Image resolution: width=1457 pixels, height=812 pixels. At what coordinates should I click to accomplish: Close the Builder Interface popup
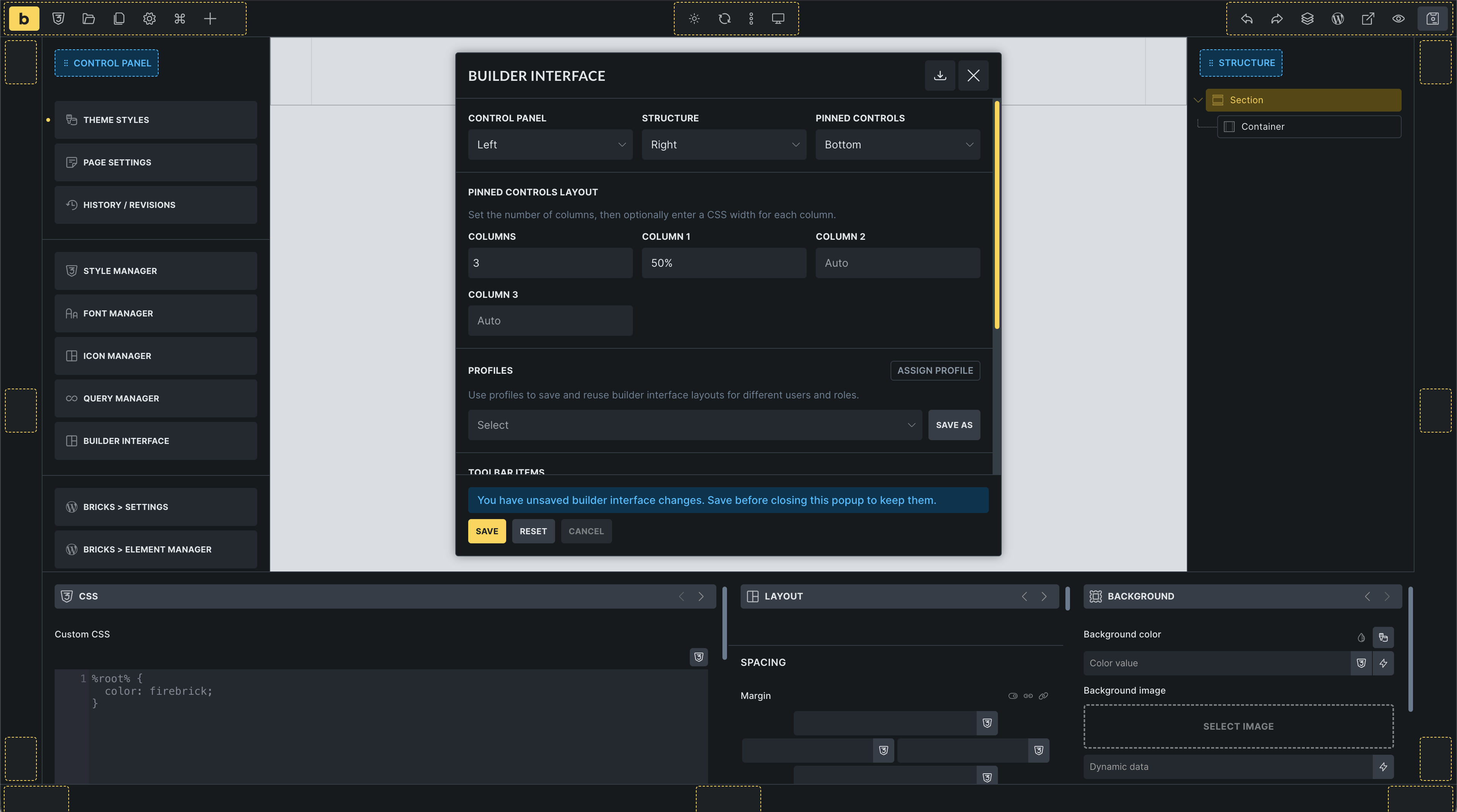[973, 75]
